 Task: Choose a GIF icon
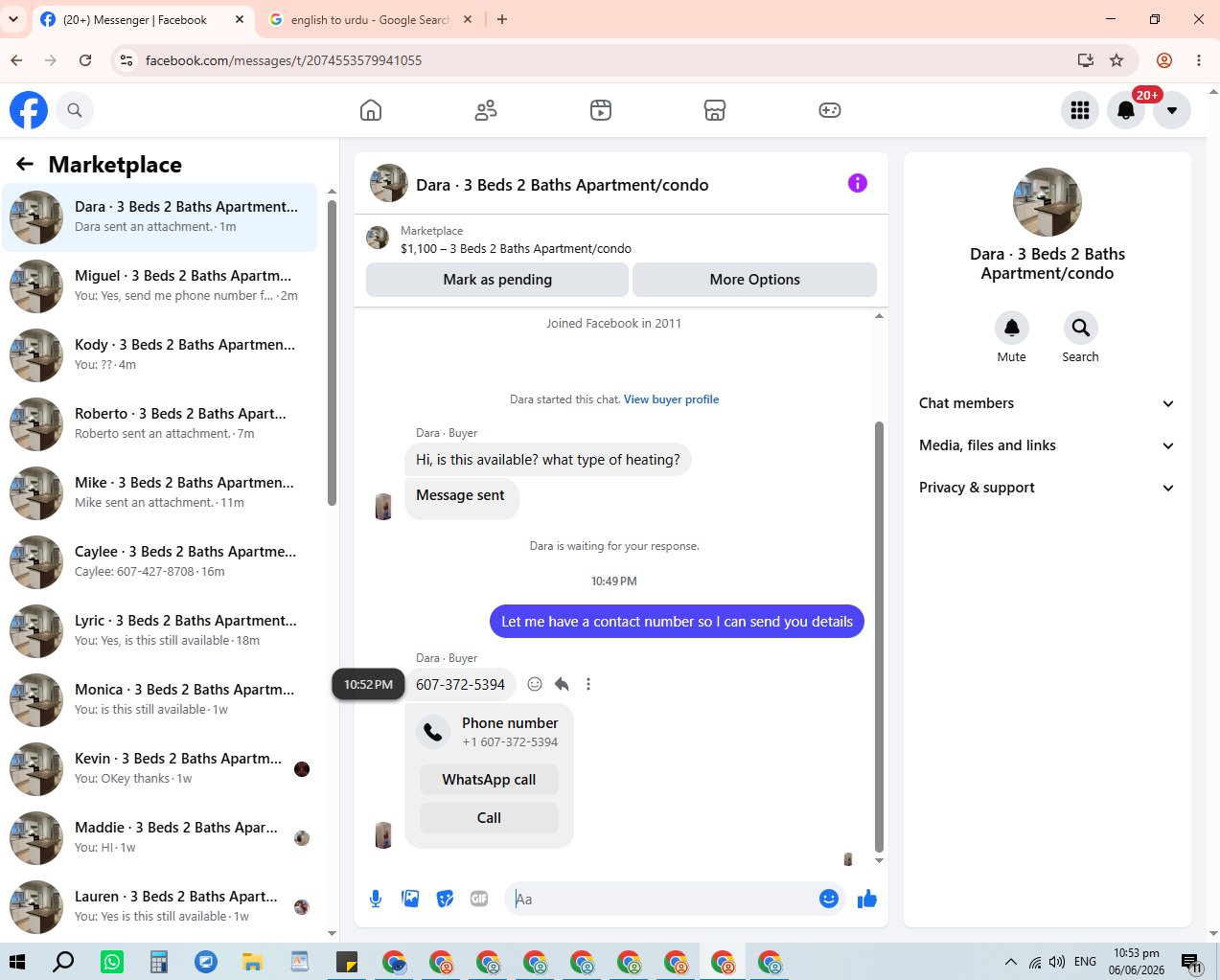click(479, 899)
